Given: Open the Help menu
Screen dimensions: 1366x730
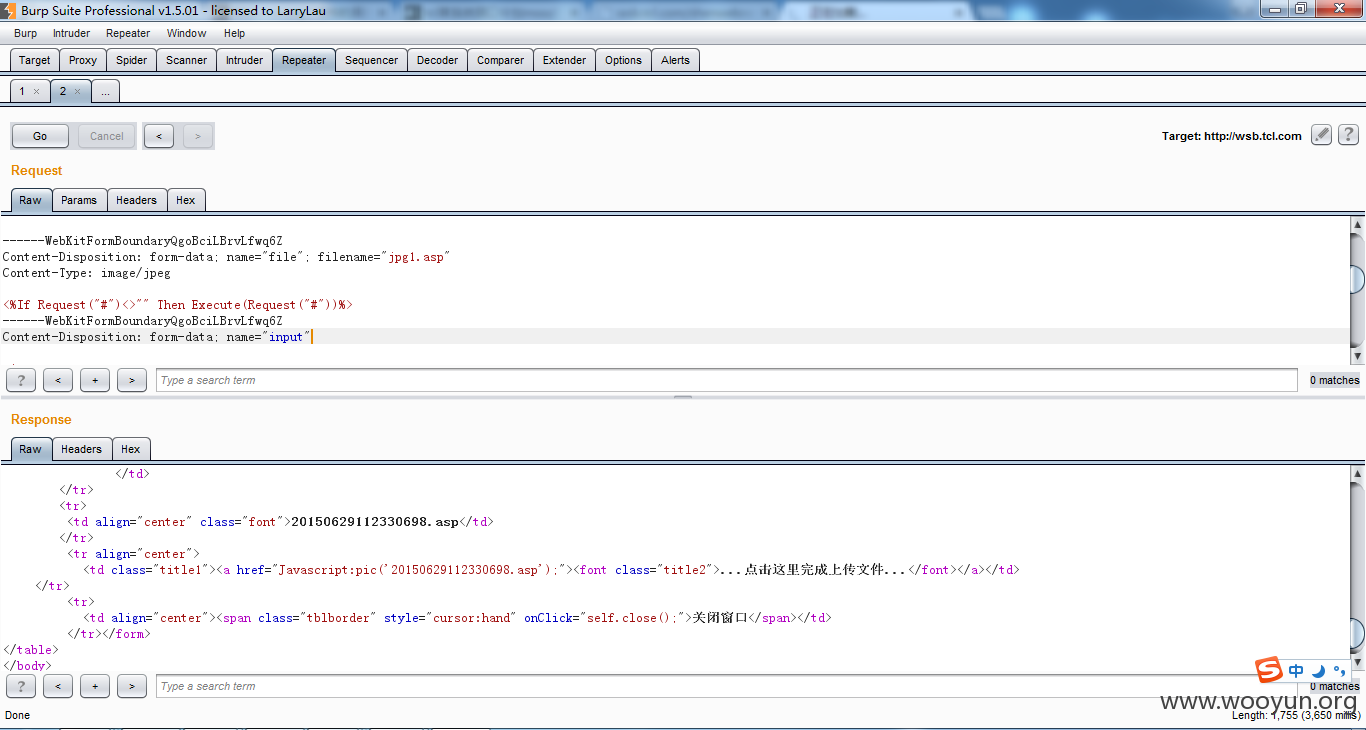Looking at the screenshot, I should click(x=234, y=33).
